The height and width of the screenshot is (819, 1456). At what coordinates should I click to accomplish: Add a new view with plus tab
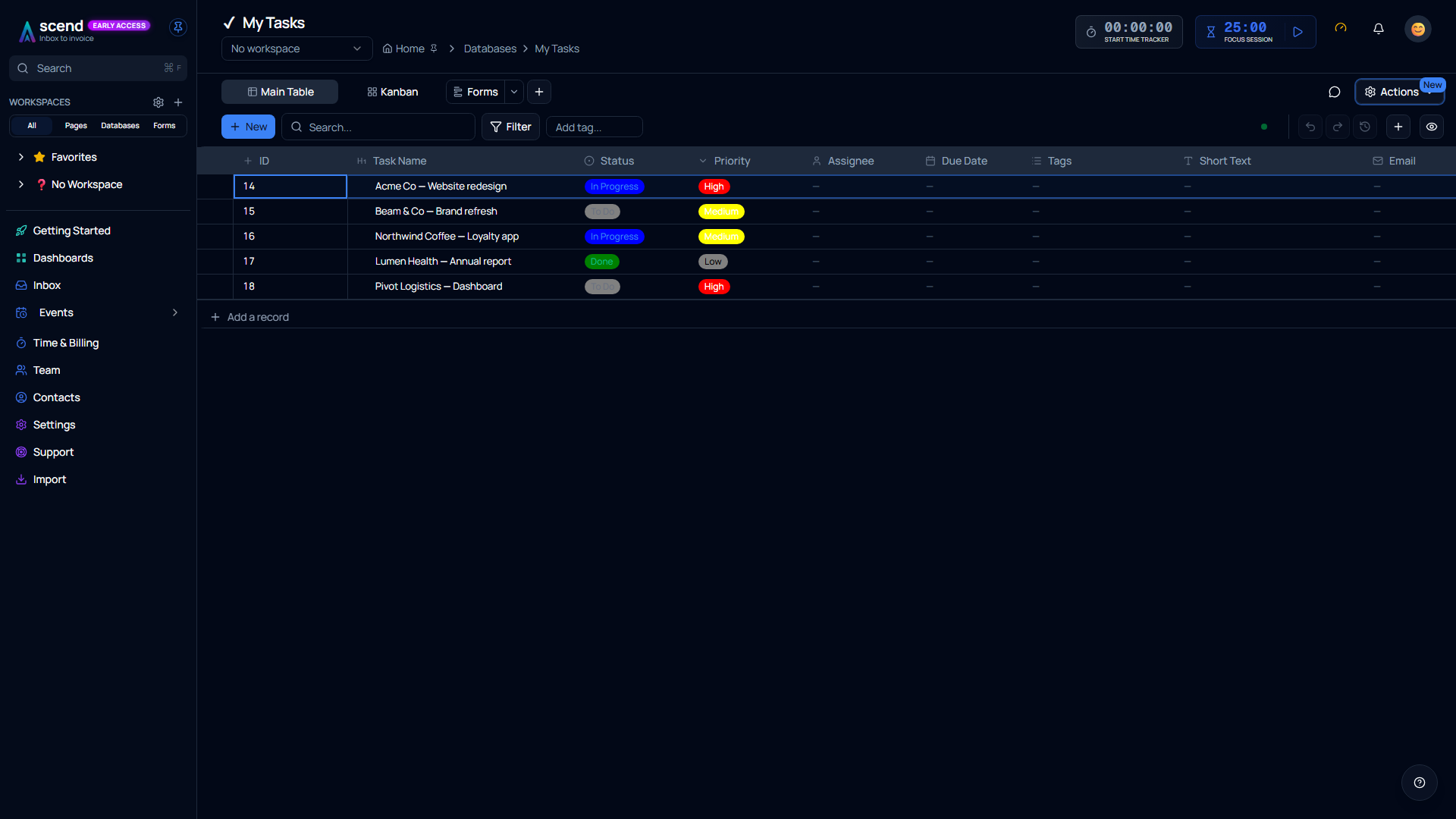click(x=539, y=92)
